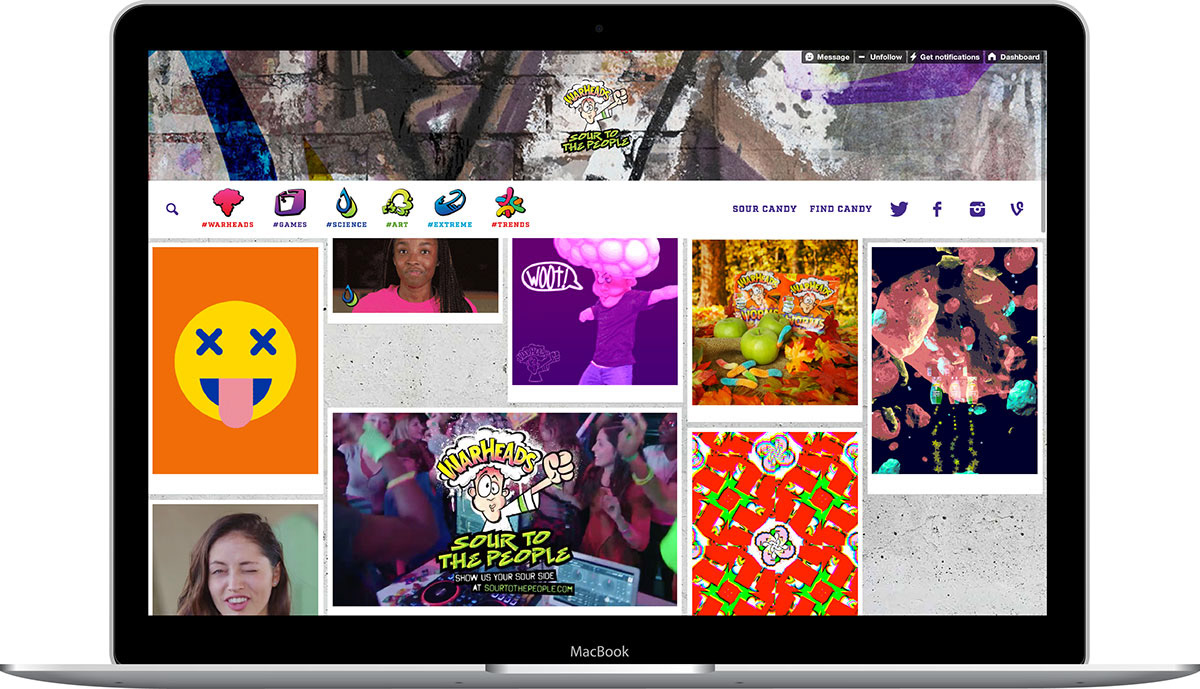Image resolution: width=1200 pixels, height=689 pixels.
Task: Click the search magnifier icon
Action: [172, 209]
